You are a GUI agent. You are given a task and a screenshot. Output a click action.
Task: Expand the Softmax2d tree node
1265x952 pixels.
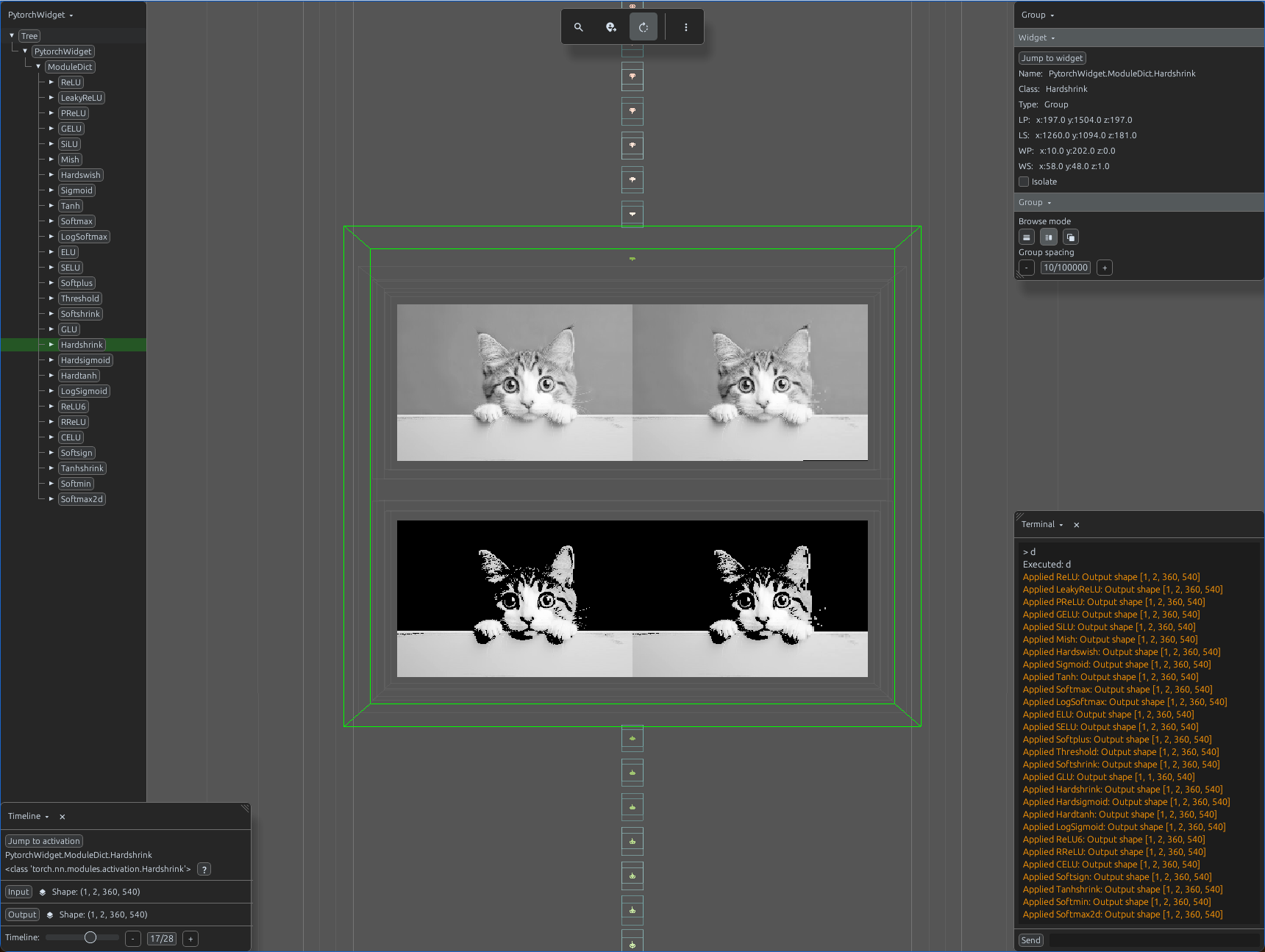[51, 499]
